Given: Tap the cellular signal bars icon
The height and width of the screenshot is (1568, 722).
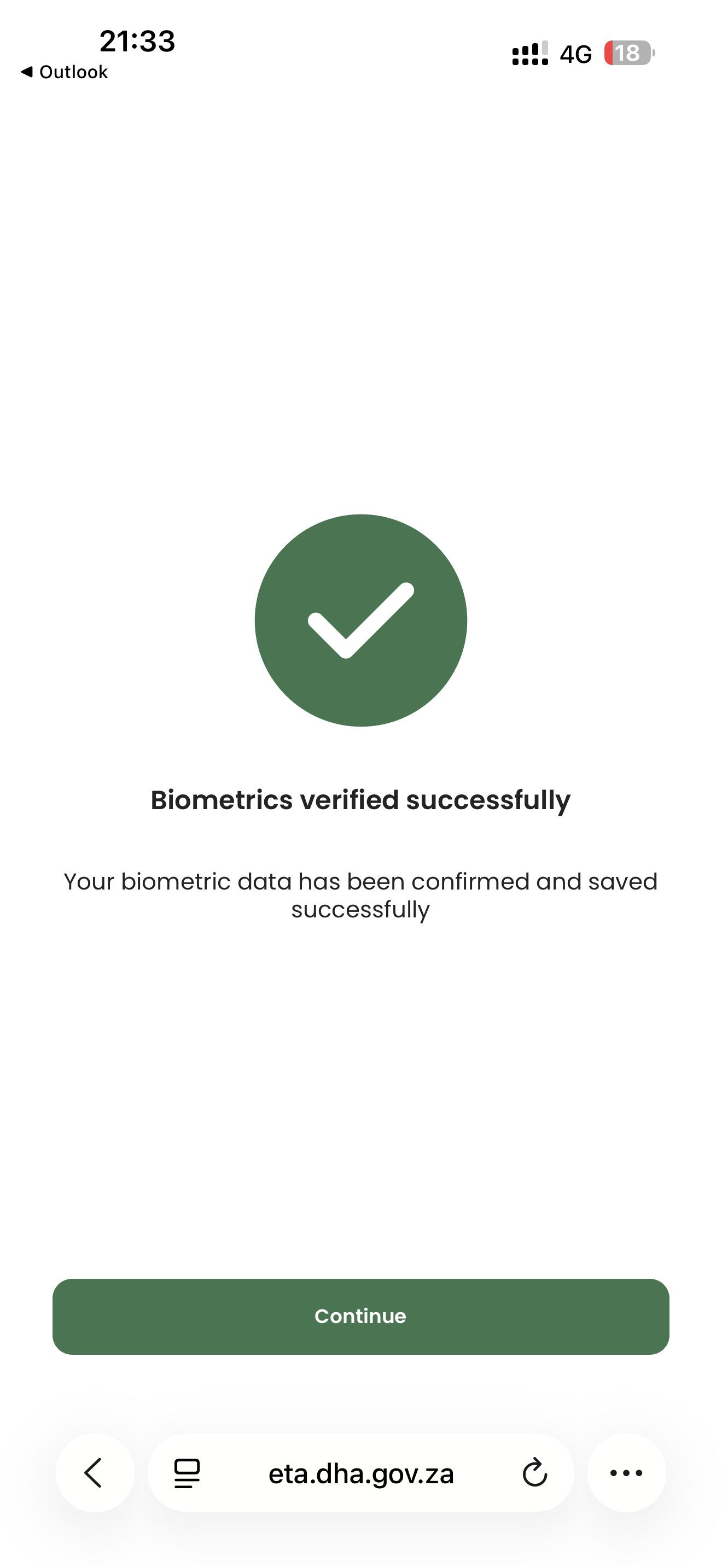Looking at the screenshot, I should click(529, 54).
